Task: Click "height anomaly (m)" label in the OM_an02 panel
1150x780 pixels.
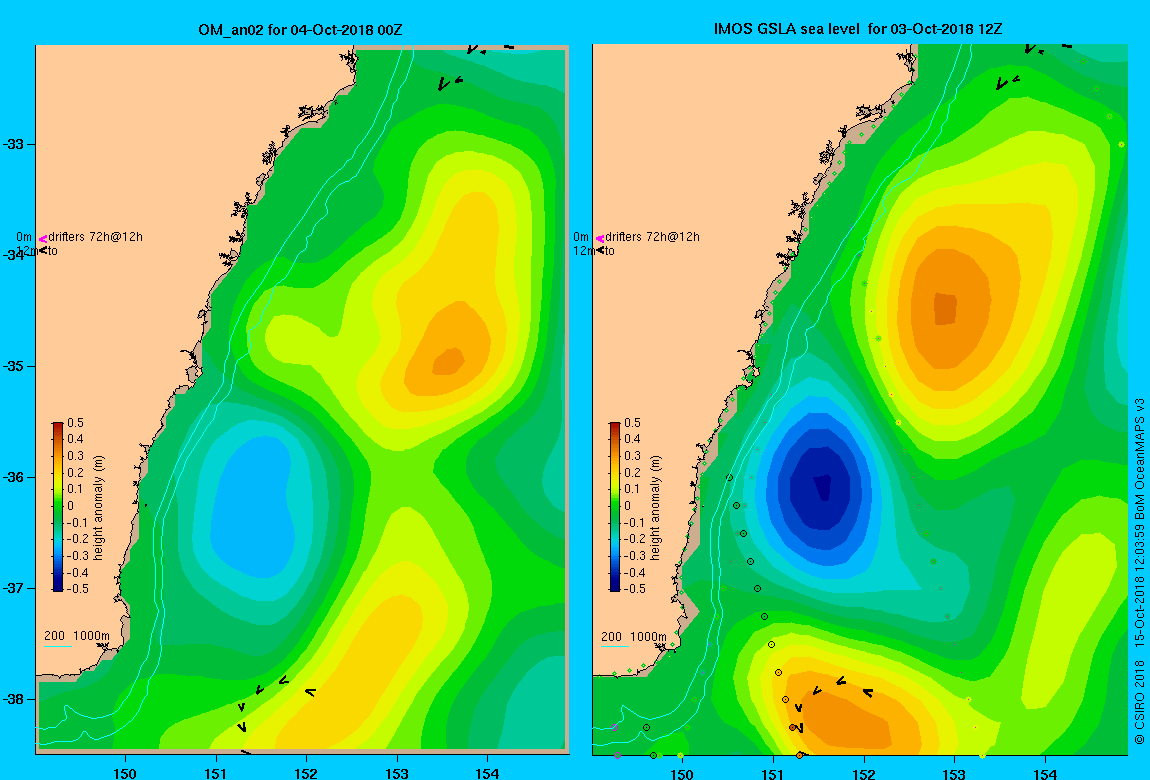Action: 99,508
